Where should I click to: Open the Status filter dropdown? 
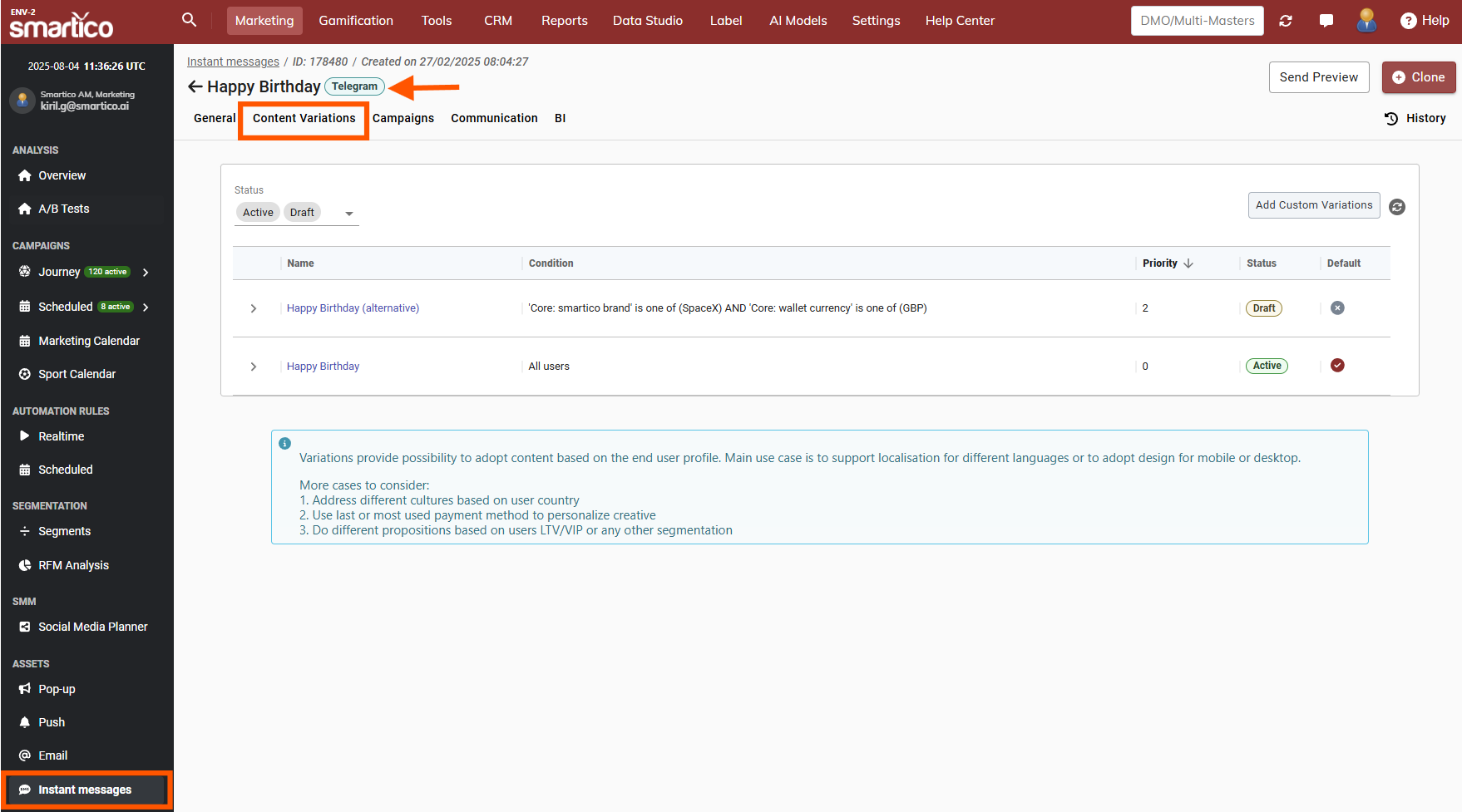(349, 214)
